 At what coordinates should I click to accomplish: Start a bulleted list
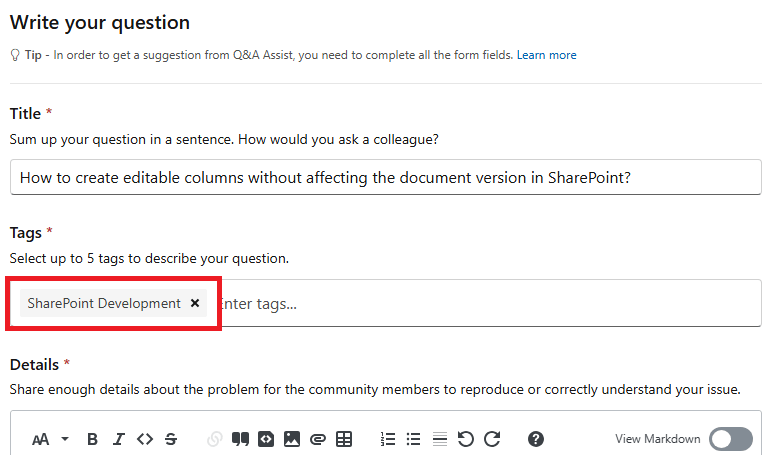[x=414, y=439]
